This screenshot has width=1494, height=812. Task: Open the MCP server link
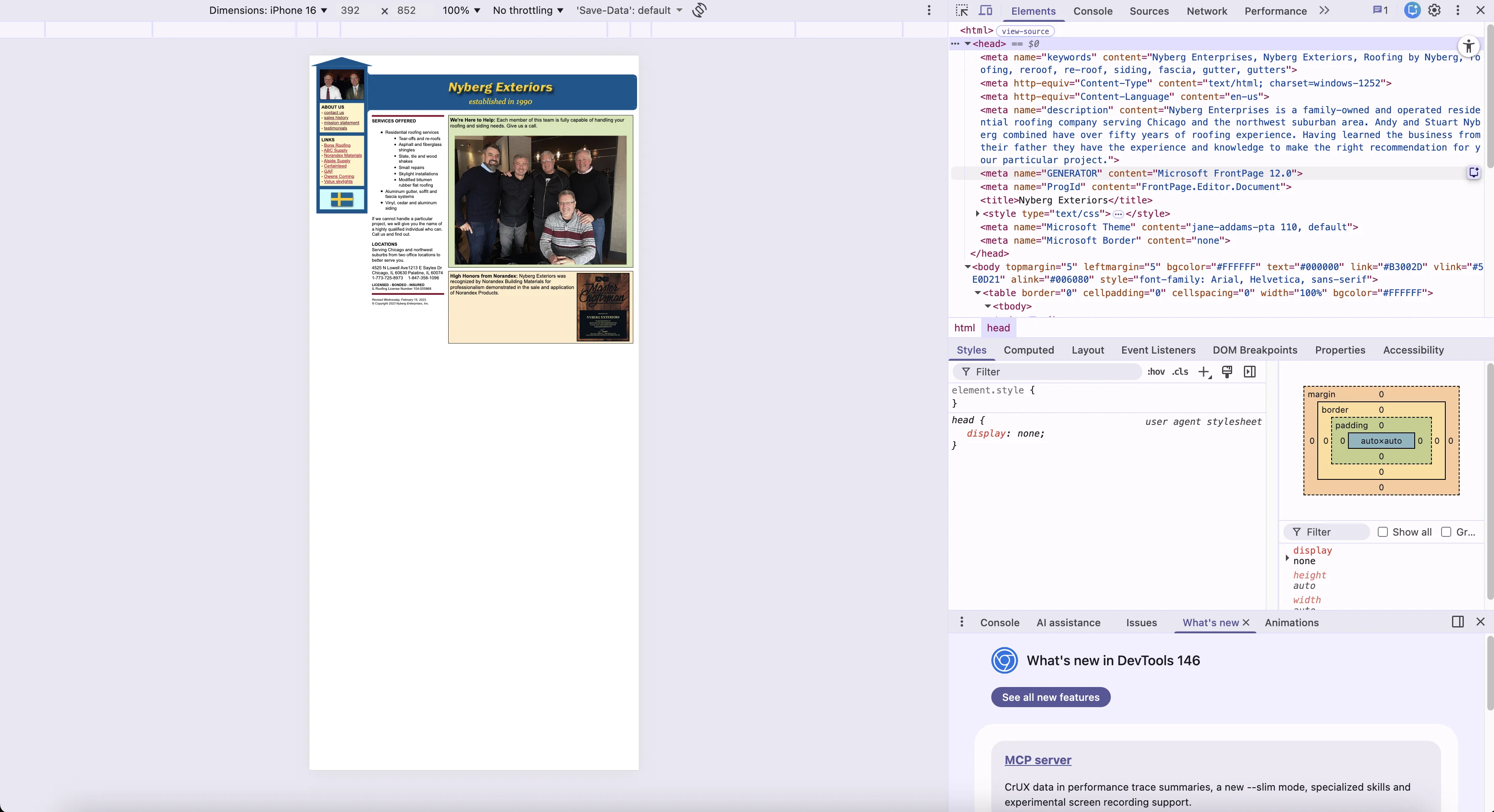click(x=1037, y=760)
